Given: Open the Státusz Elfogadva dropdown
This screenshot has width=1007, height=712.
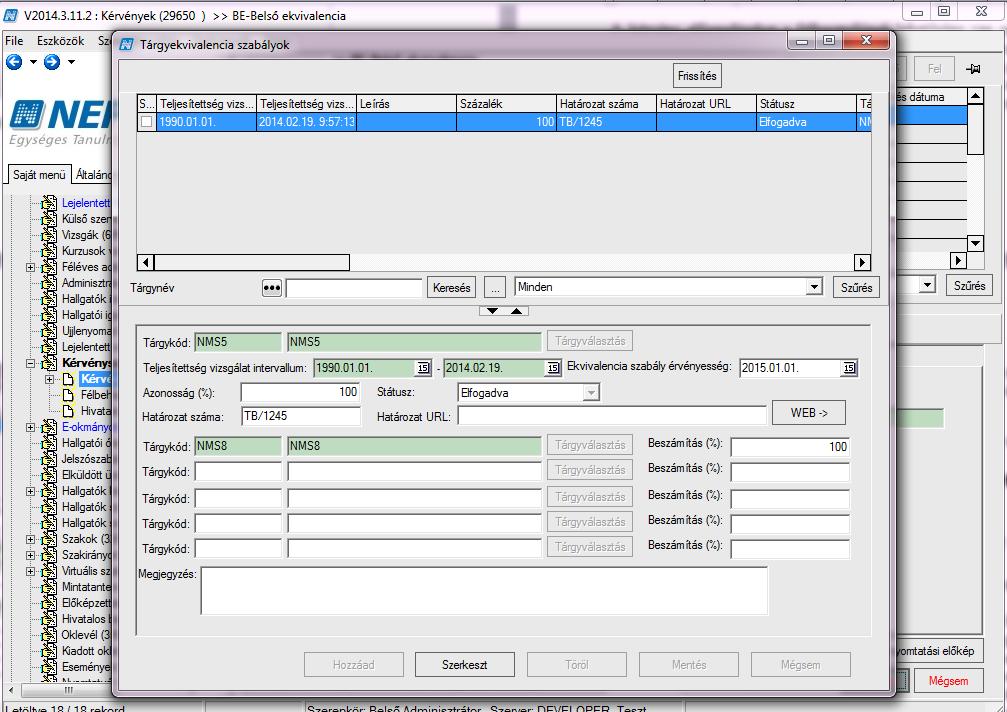Looking at the screenshot, I should click(x=591, y=392).
